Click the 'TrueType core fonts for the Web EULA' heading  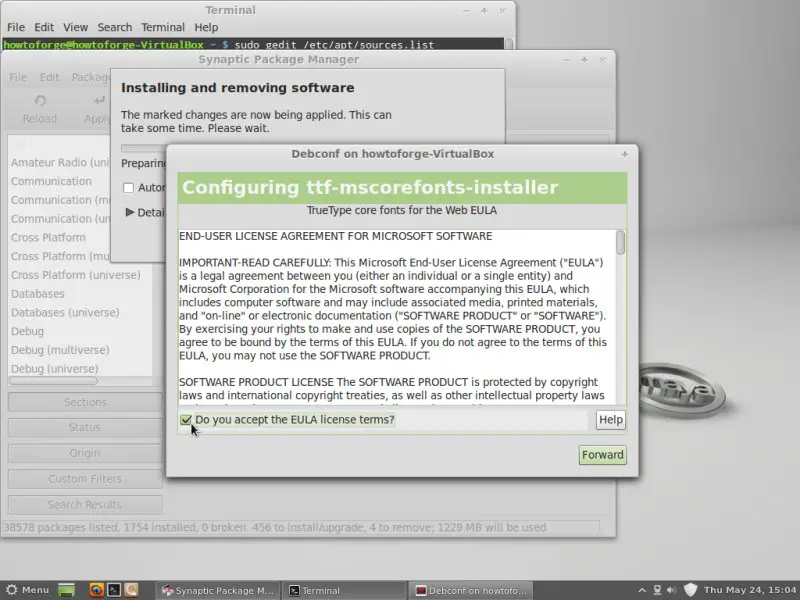402,211
